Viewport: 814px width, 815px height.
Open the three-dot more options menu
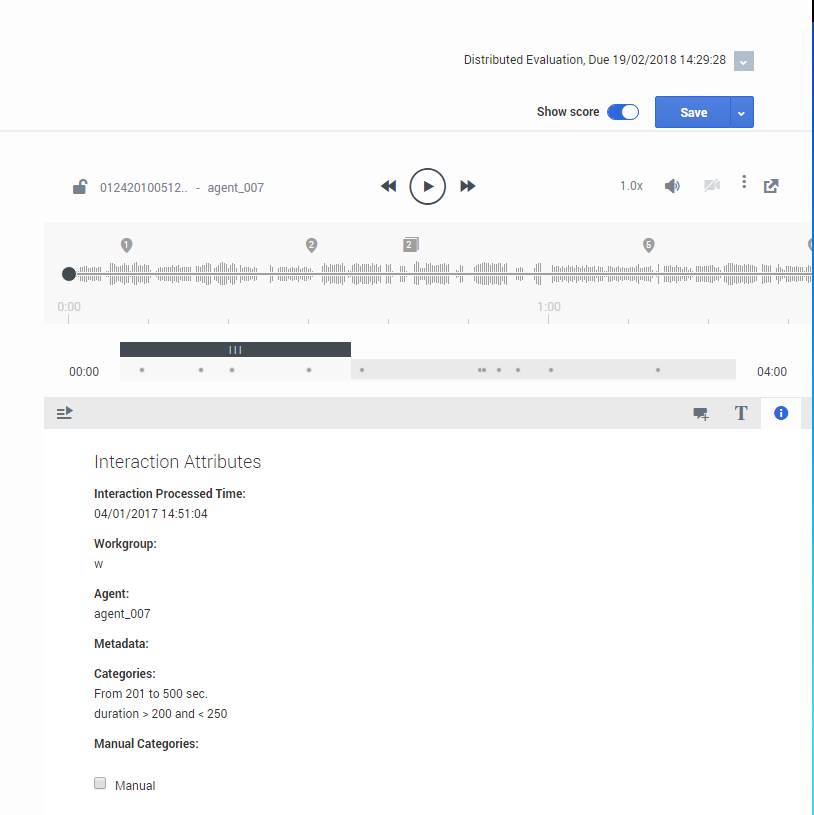tap(744, 182)
